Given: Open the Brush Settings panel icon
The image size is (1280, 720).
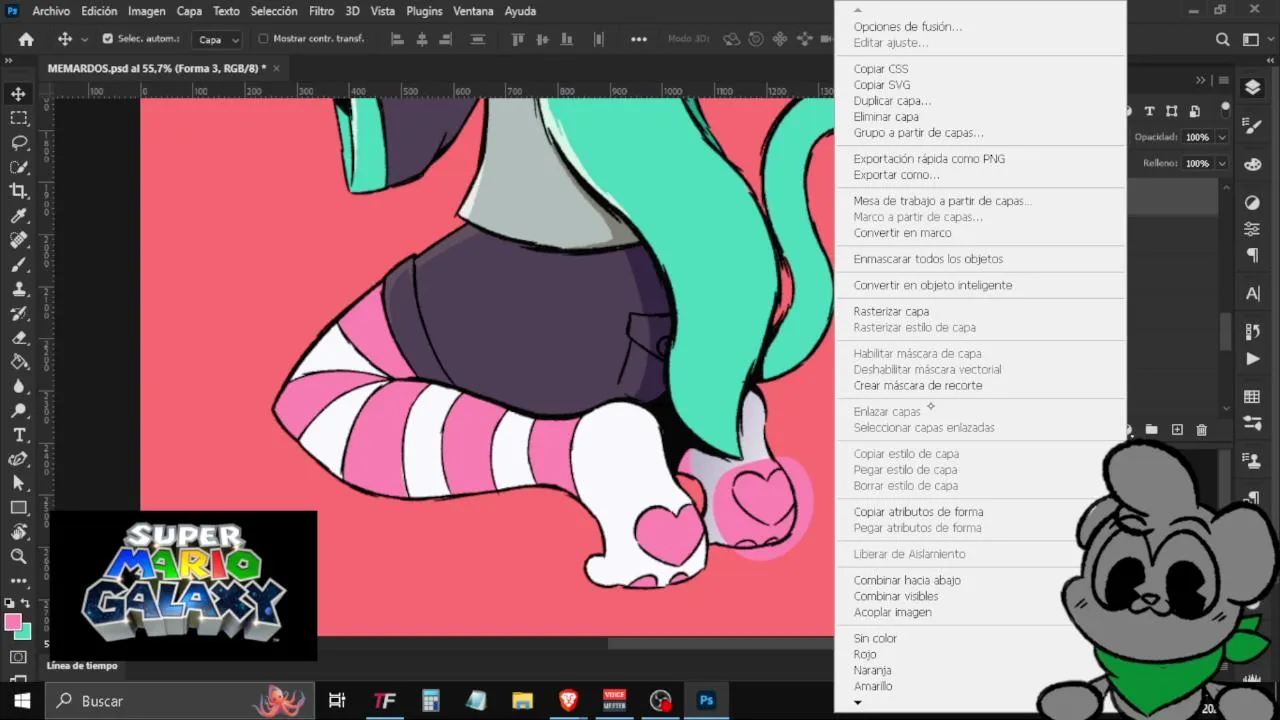Looking at the screenshot, I should [1252, 126].
